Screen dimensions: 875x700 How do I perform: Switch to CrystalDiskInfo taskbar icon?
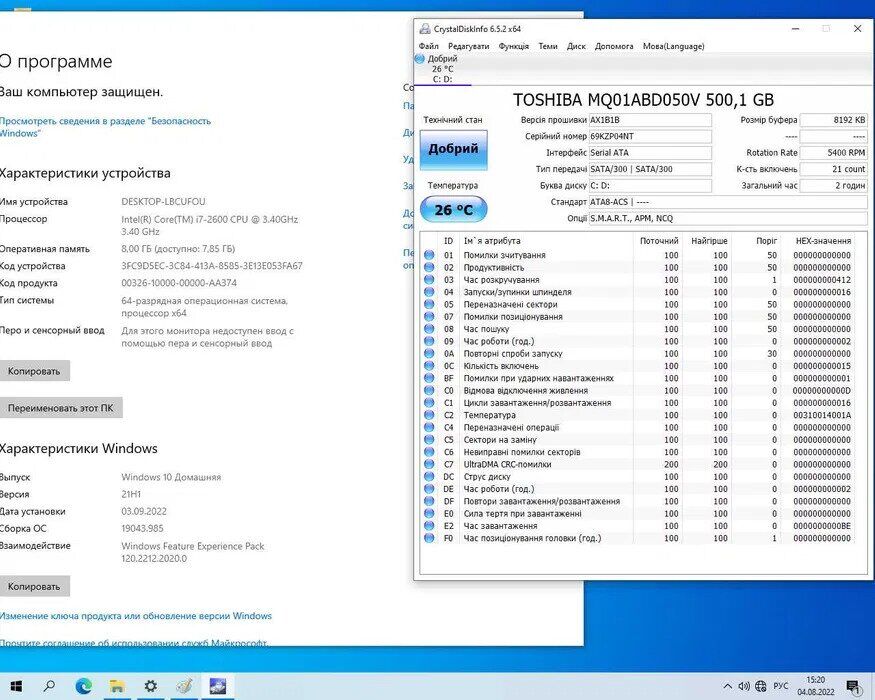pos(217,685)
